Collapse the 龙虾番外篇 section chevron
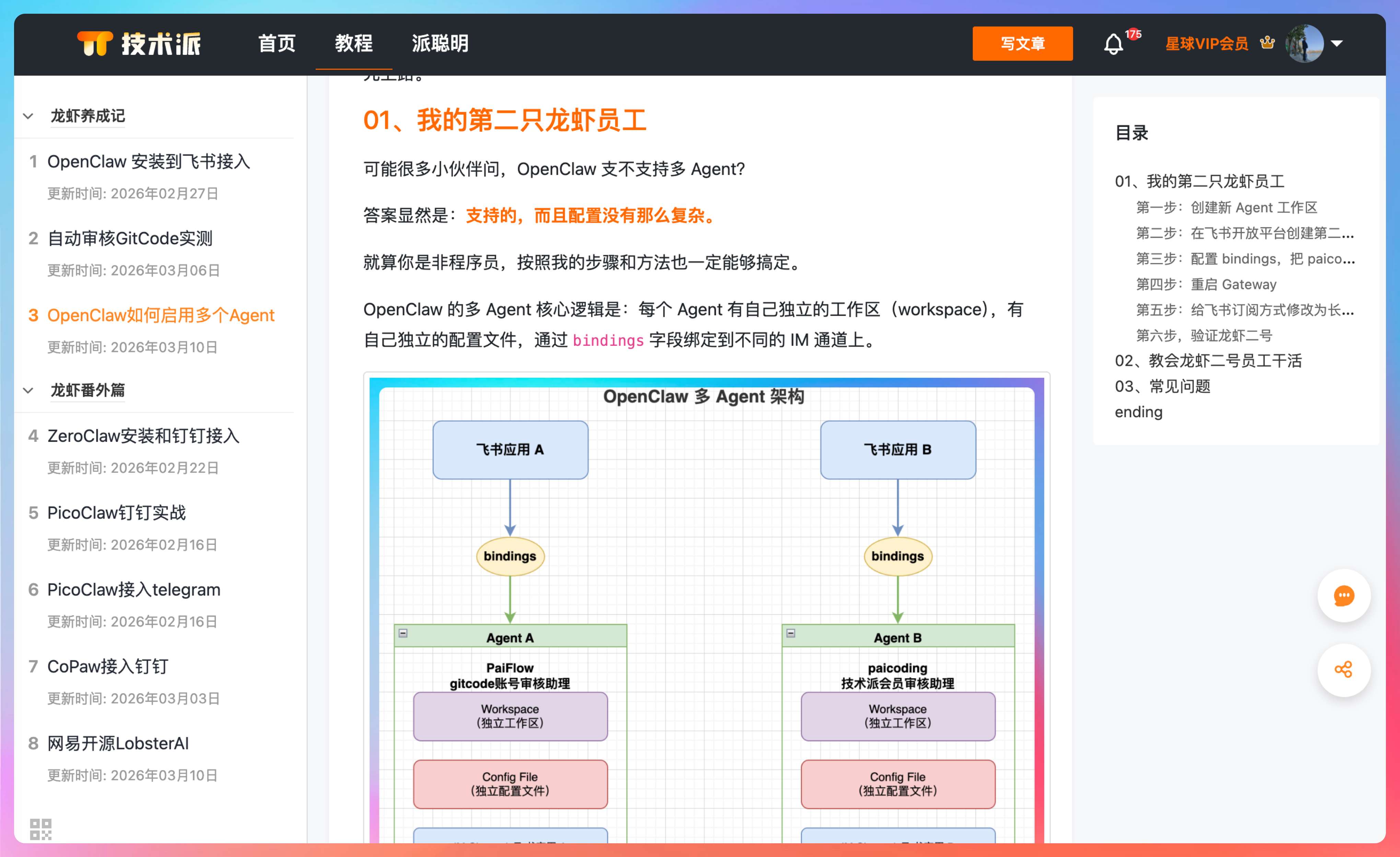 tap(28, 391)
